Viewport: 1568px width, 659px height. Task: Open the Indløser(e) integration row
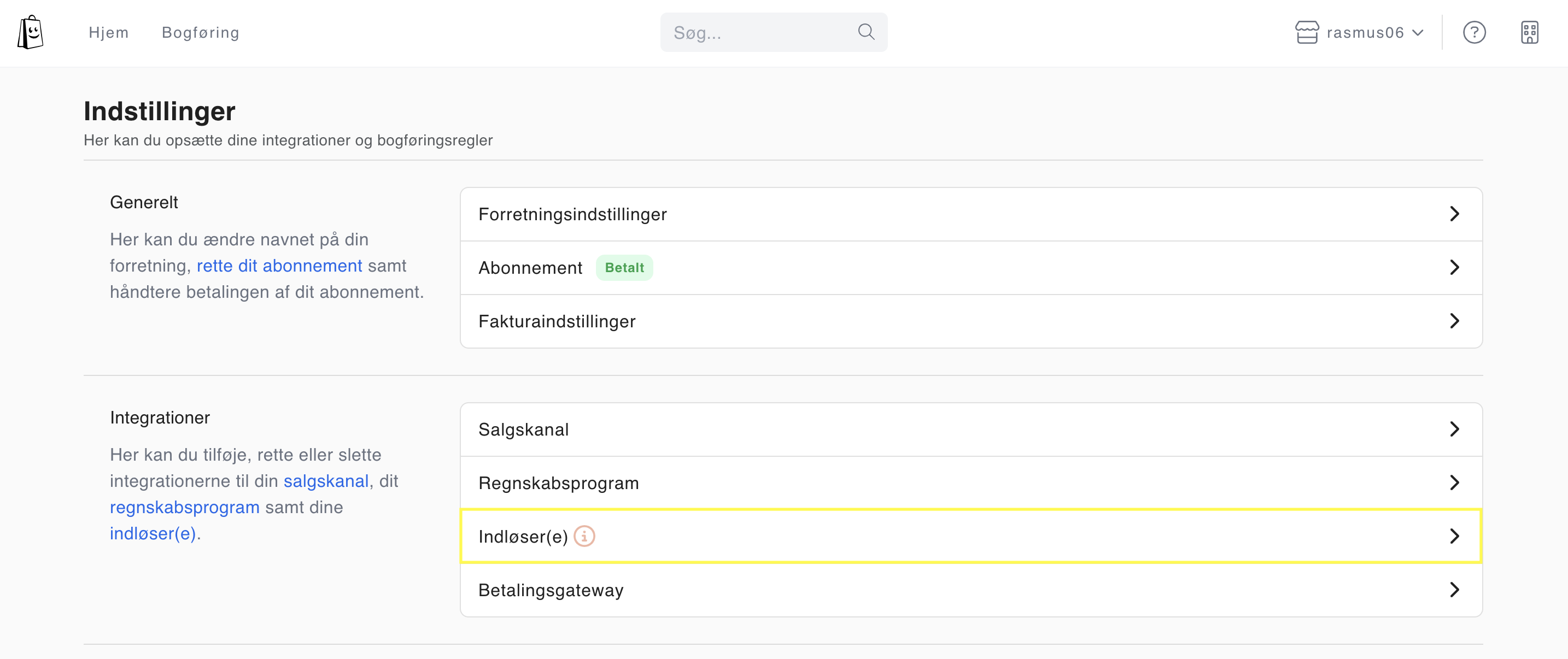(x=971, y=536)
